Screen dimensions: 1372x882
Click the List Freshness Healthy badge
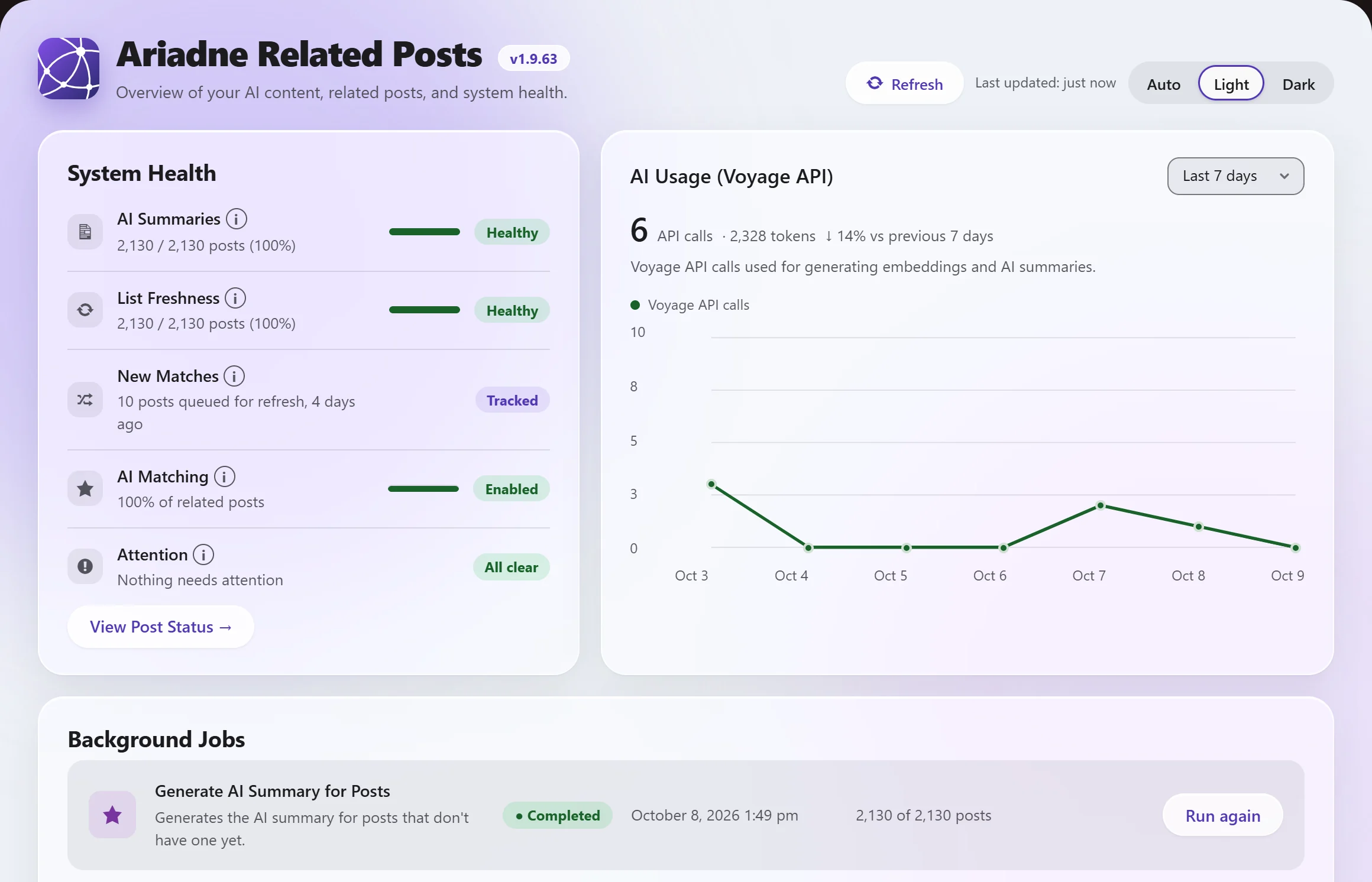click(x=512, y=310)
